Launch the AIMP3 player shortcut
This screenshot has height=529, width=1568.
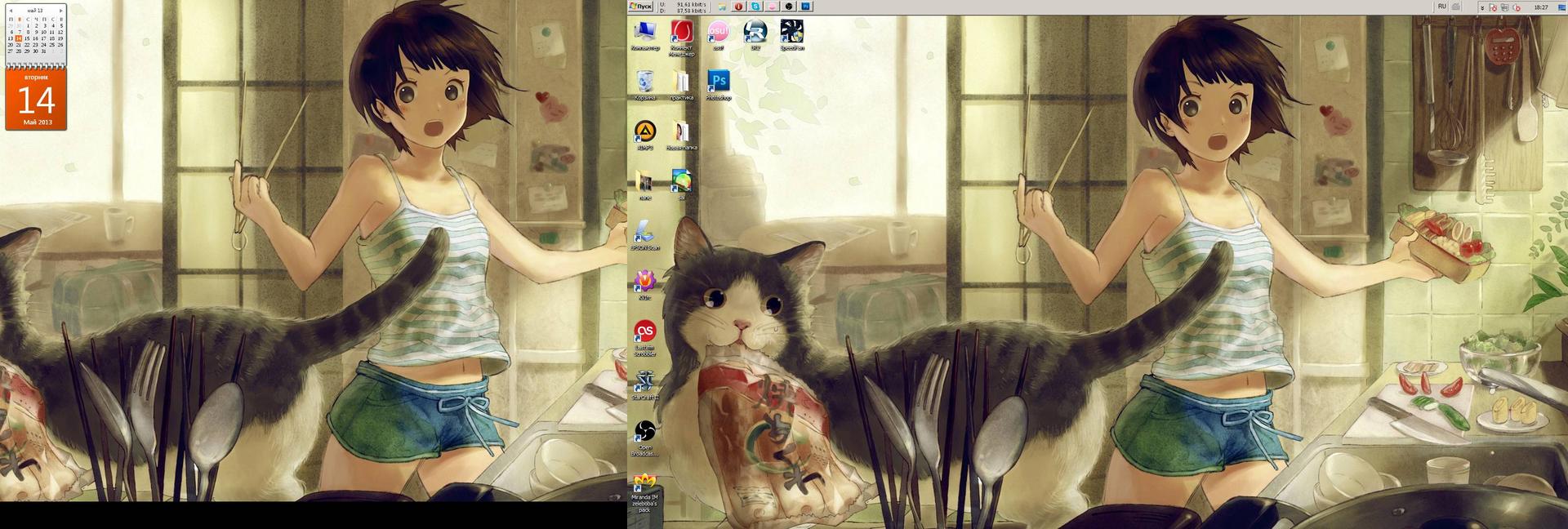(x=645, y=136)
